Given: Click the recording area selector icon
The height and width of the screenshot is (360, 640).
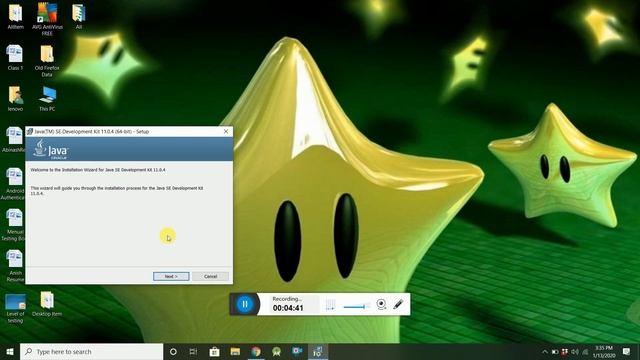Looking at the screenshot, I should (330, 304).
